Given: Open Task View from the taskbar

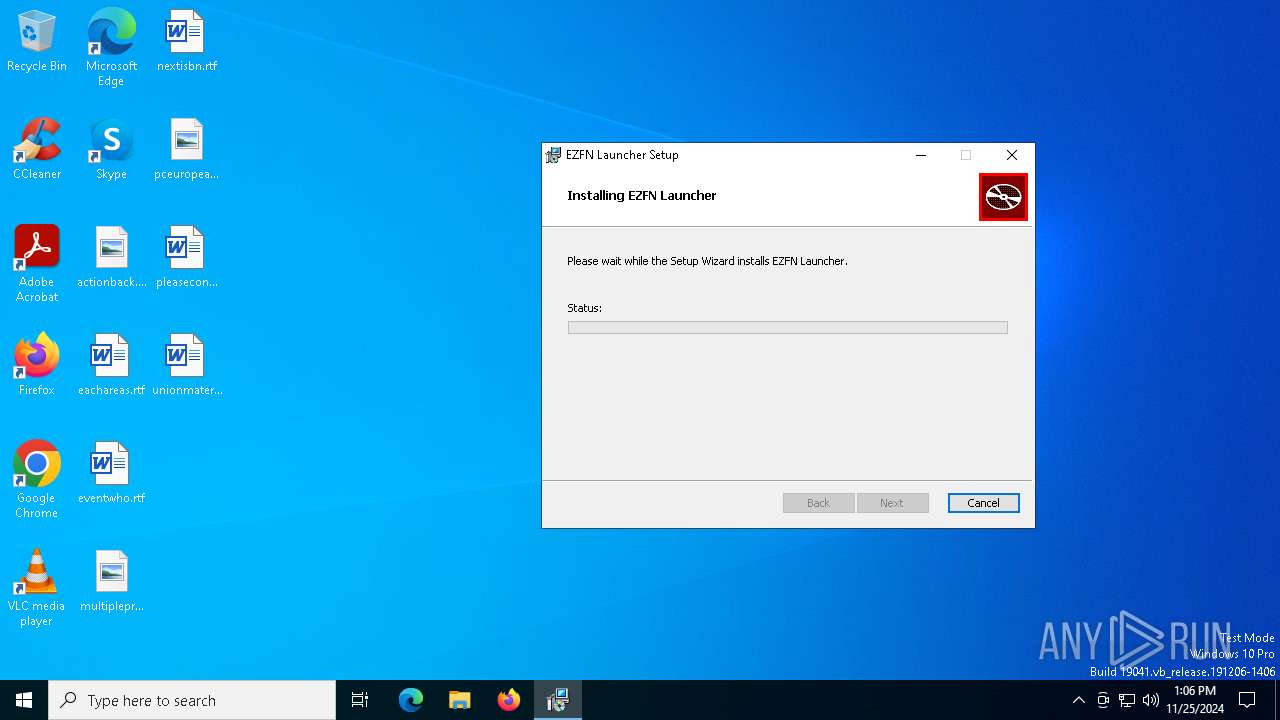Looking at the screenshot, I should click(360, 700).
